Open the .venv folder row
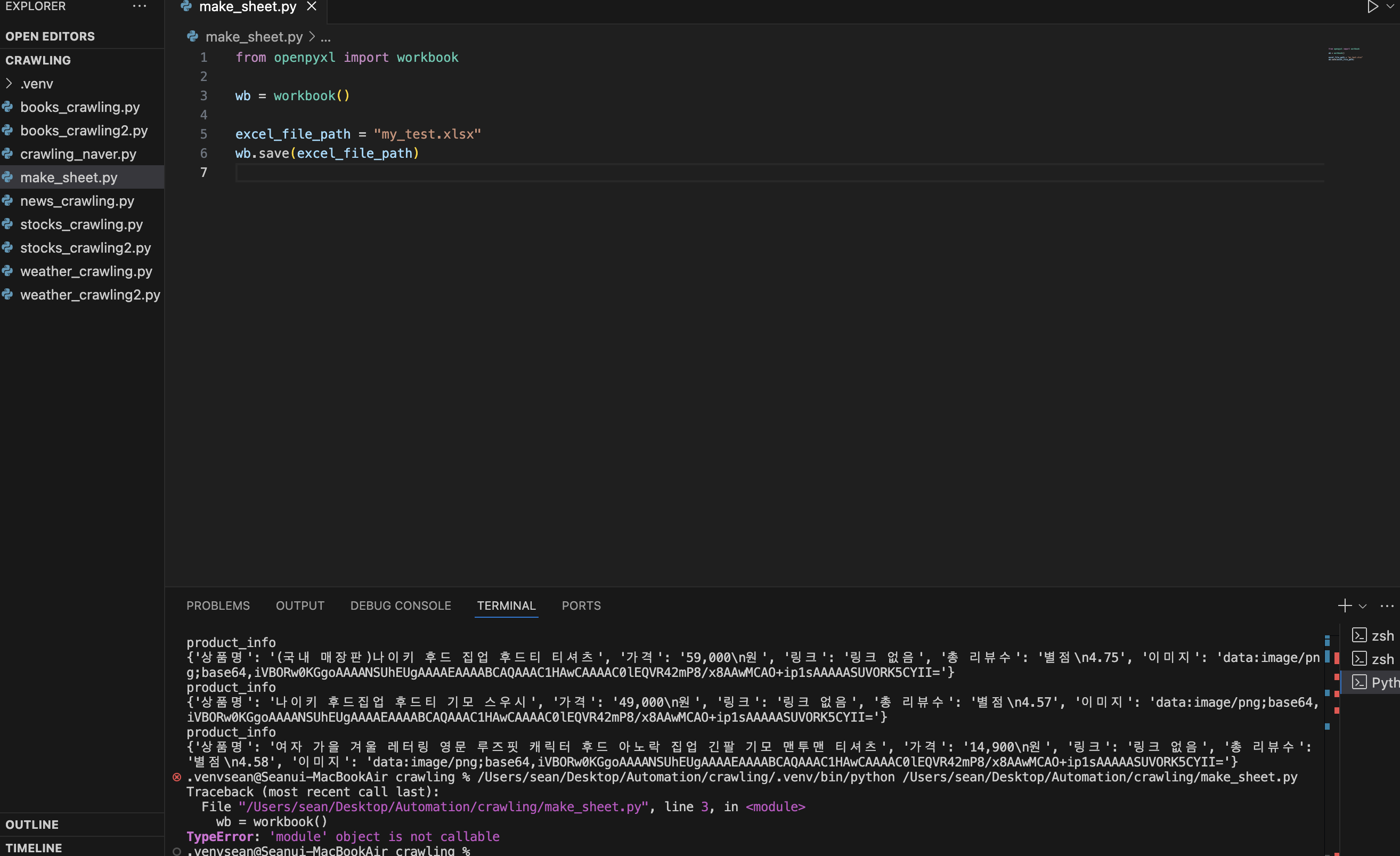Image resolution: width=1400 pixels, height=856 pixels. pos(82,84)
